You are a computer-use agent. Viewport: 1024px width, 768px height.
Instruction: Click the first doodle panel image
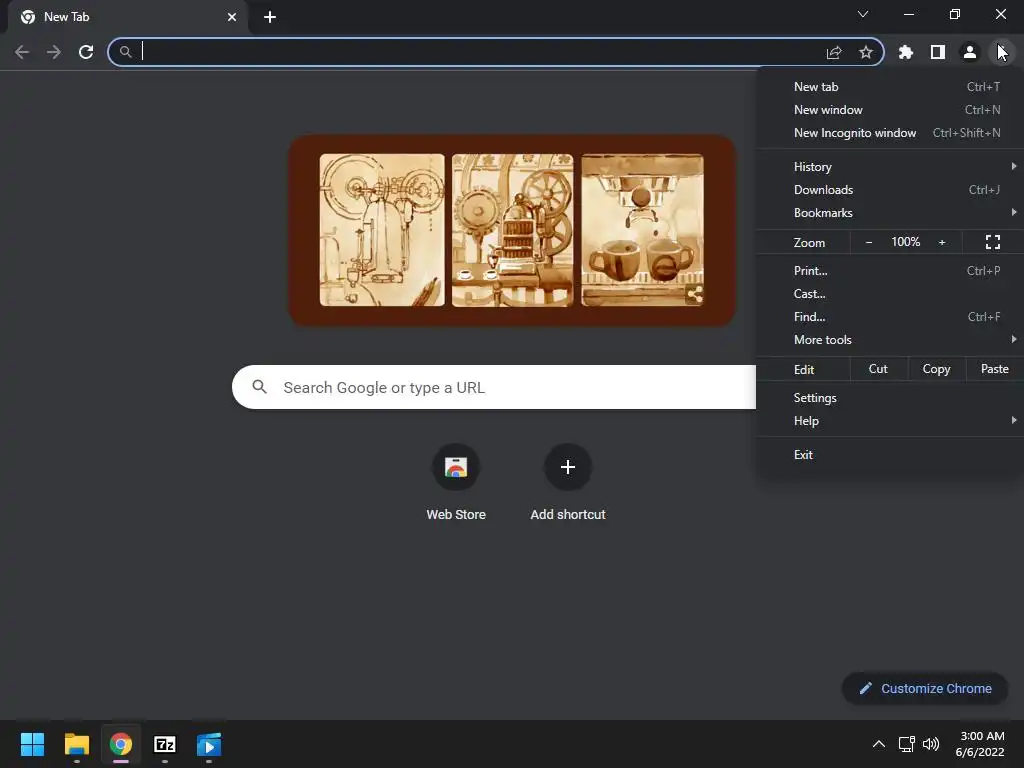click(x=382, y=230)
